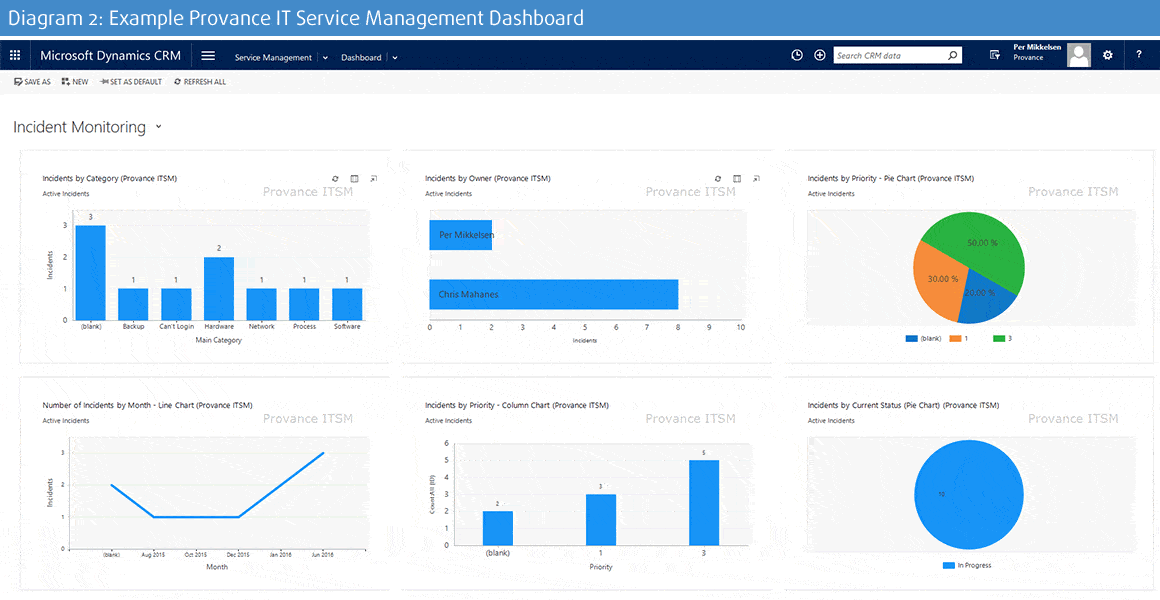
Task: Click the Software category bar
Action: coord(347,304)
